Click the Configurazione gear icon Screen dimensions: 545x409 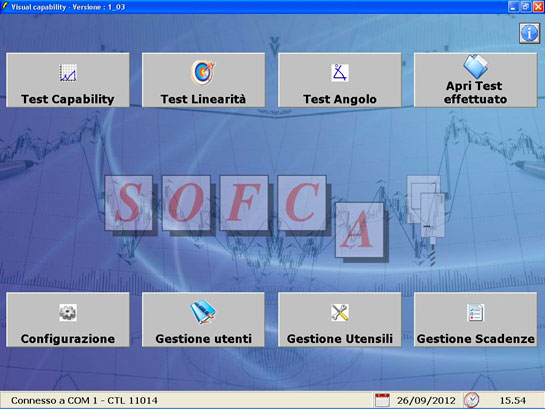68,312
